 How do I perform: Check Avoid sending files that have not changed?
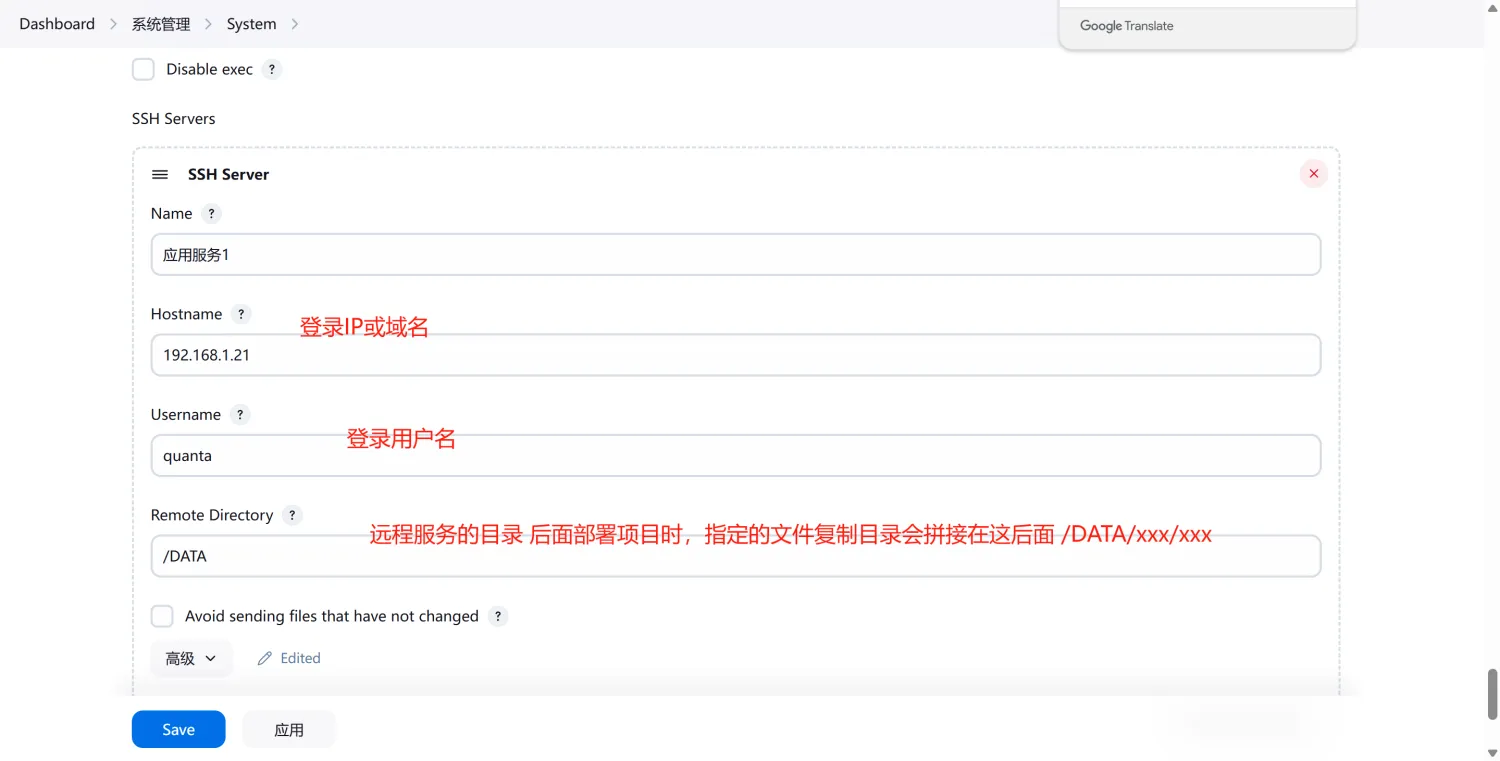pyautogui.click(x=162, y=616)
